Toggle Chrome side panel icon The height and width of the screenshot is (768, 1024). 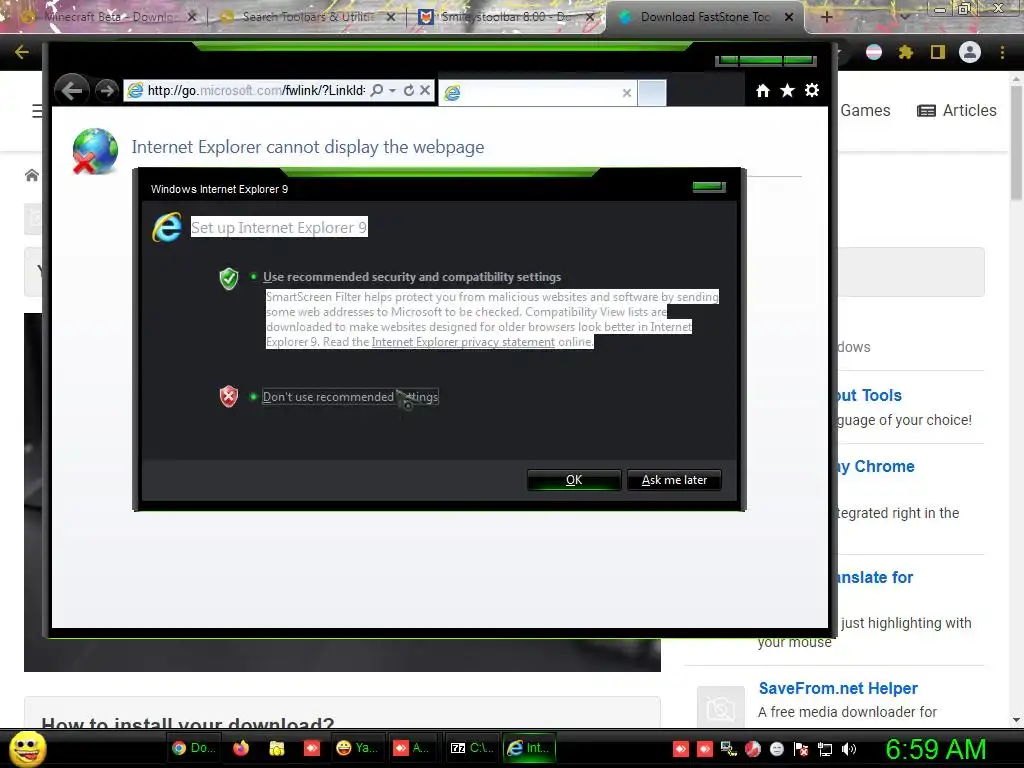tap(938, 52)
